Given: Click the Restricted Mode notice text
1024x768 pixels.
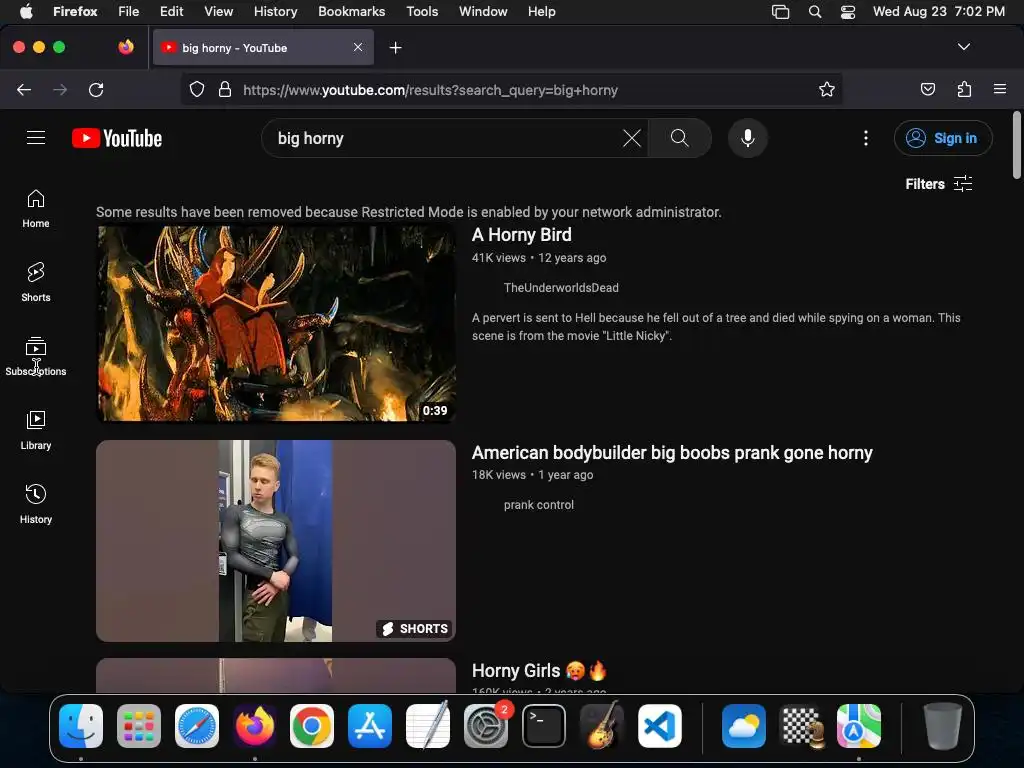Looking at the screenshot, I should 409,212.
